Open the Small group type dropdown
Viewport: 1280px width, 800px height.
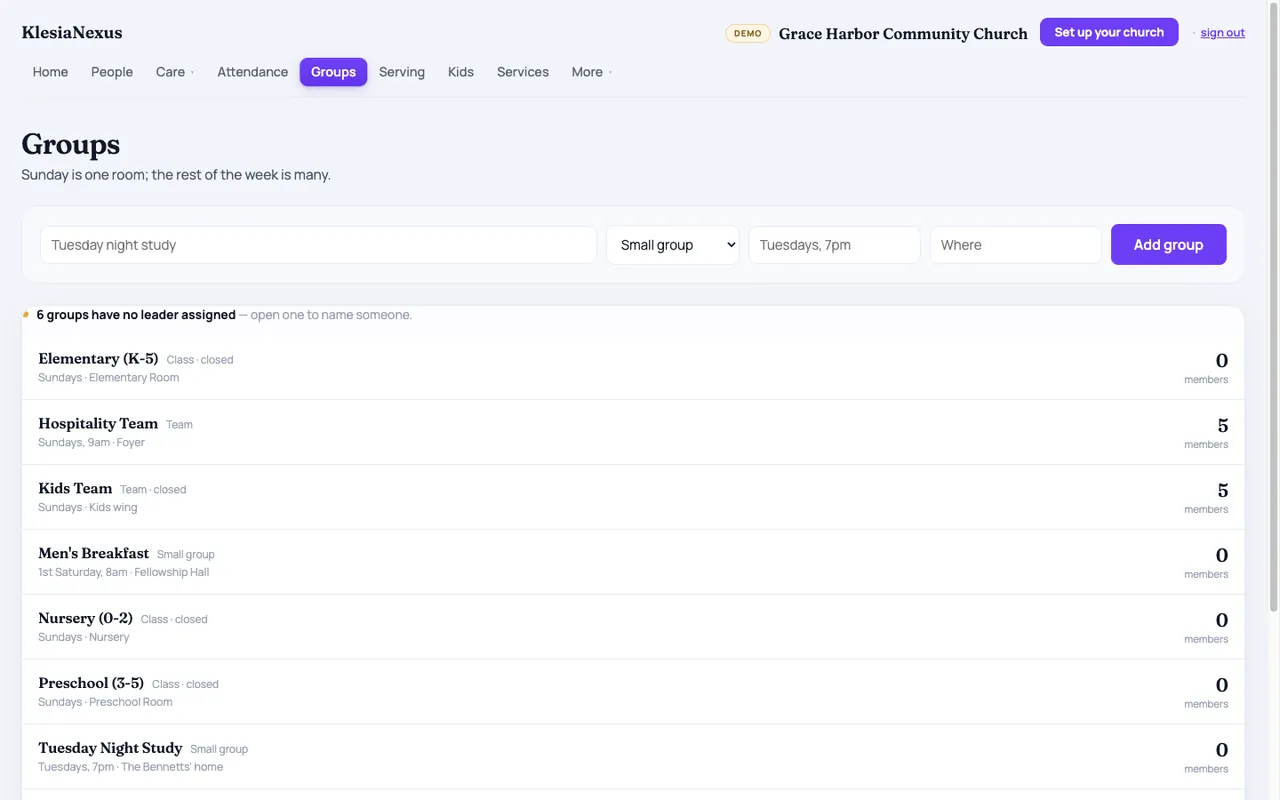point(673,245)
